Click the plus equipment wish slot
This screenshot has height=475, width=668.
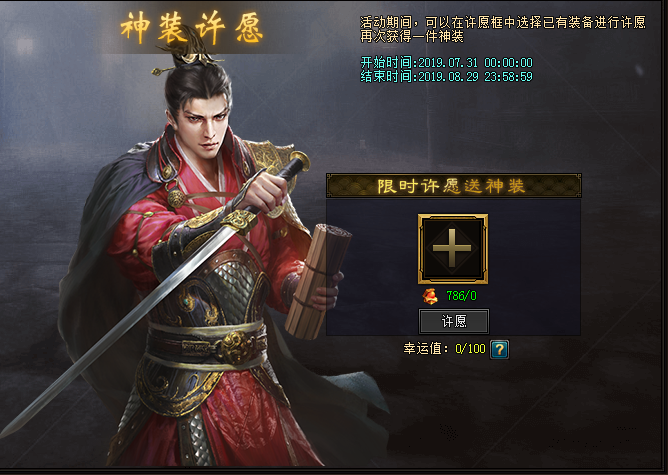(x=453, y=249)
